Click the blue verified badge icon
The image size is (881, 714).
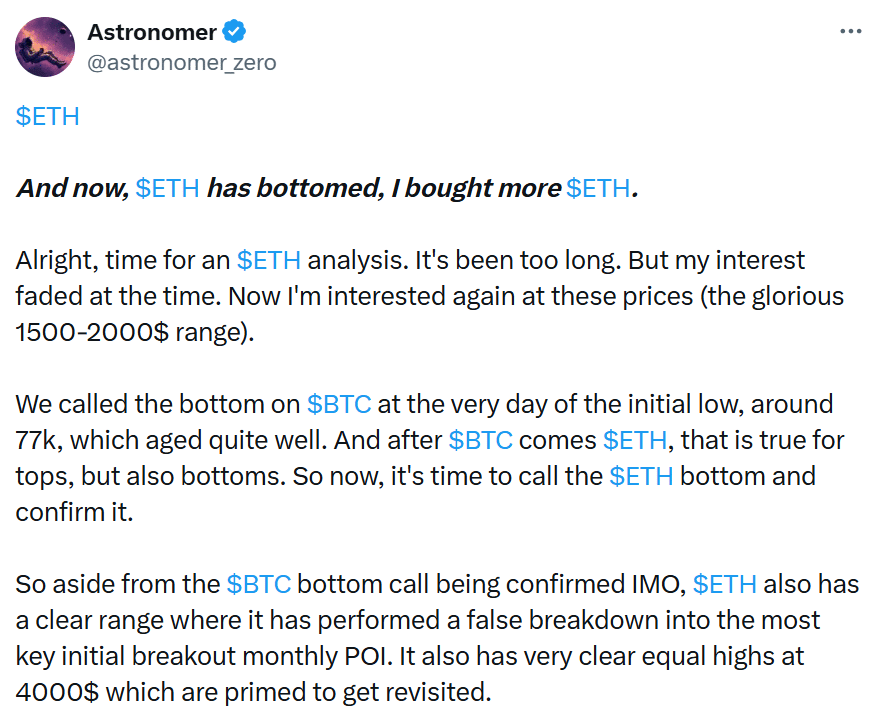pos(234,32)
